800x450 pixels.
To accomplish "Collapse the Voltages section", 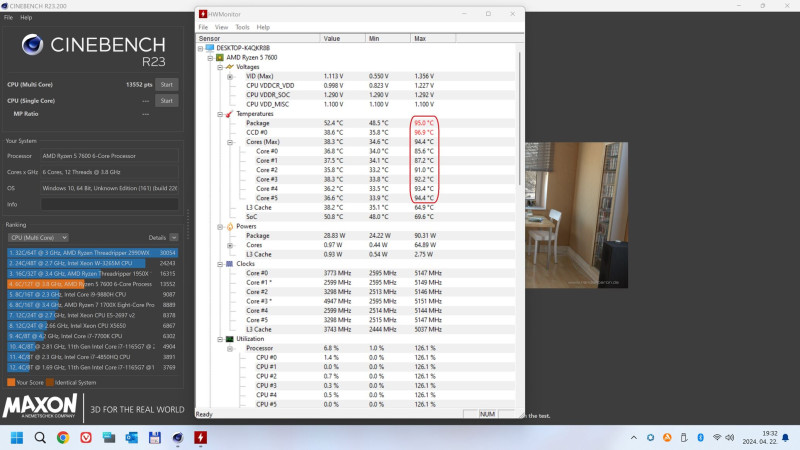I will [220, 67].
